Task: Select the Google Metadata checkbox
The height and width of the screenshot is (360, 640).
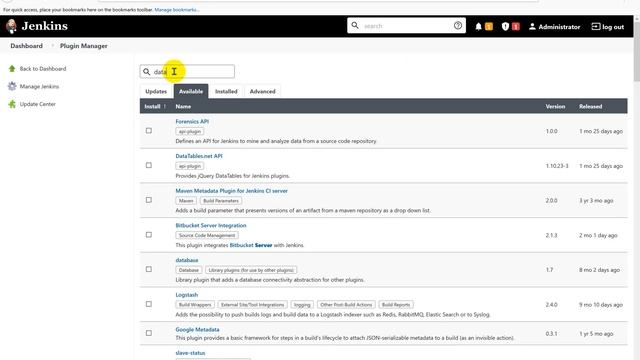Action: click(149, 333)
